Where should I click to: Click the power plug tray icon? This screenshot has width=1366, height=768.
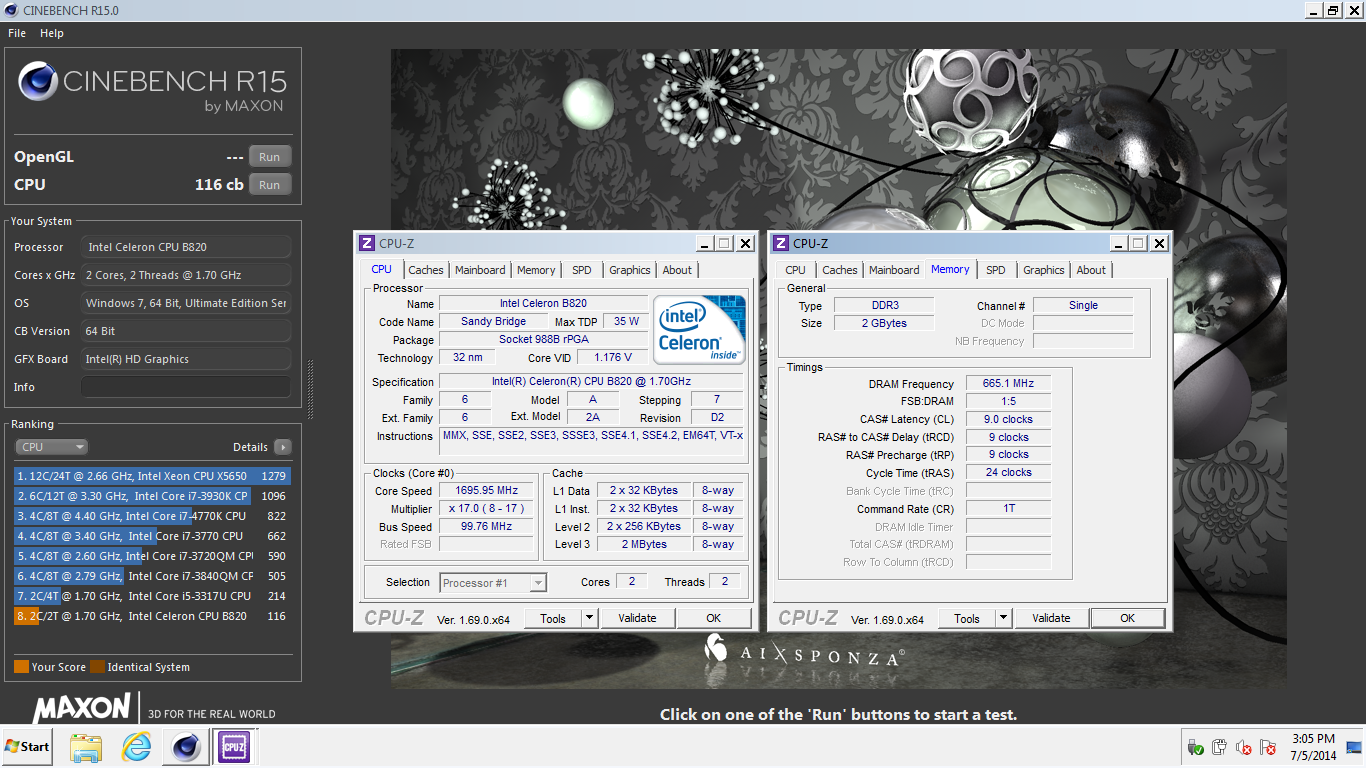(1219, 747)
